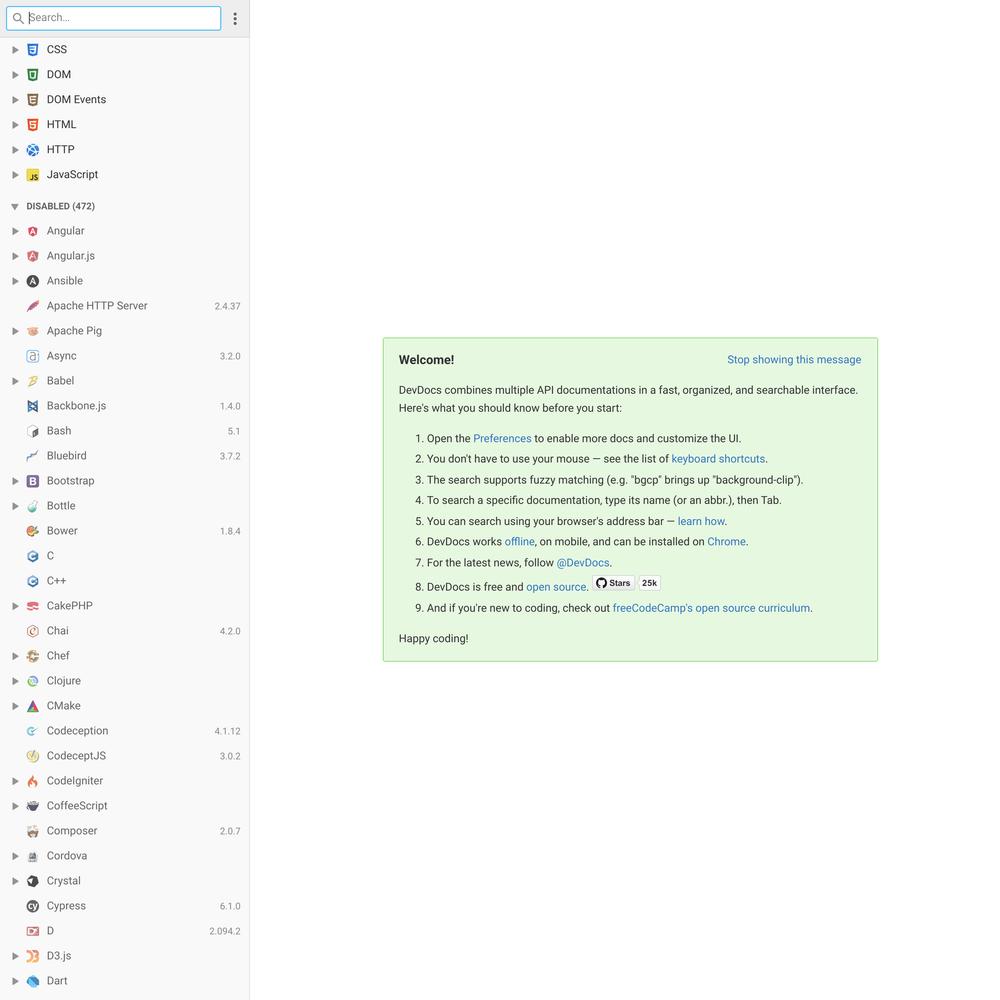
Task: Select the CodeceptJS 3.0.2 entry
Action: (x=125, y=756)
